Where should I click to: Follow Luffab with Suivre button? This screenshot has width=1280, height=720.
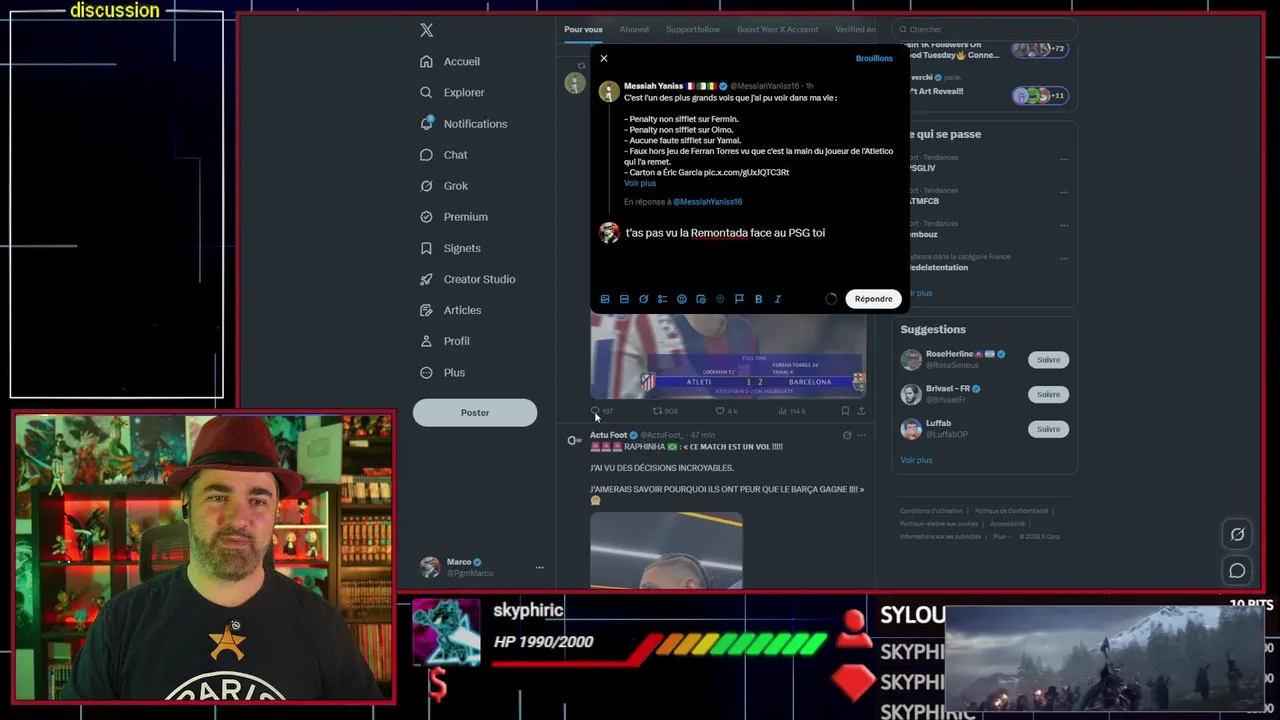[x=1048, y=429]
